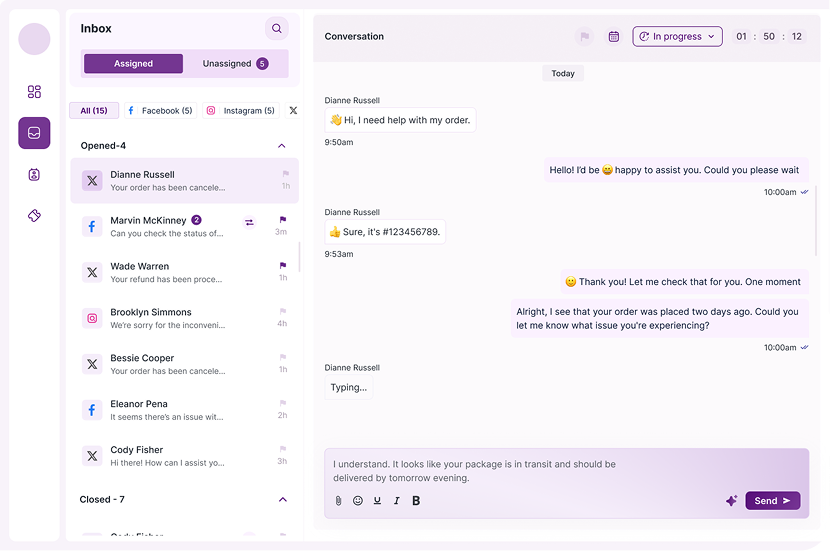Click the profile avatar circle
The image size is (830, 551).
34,39
